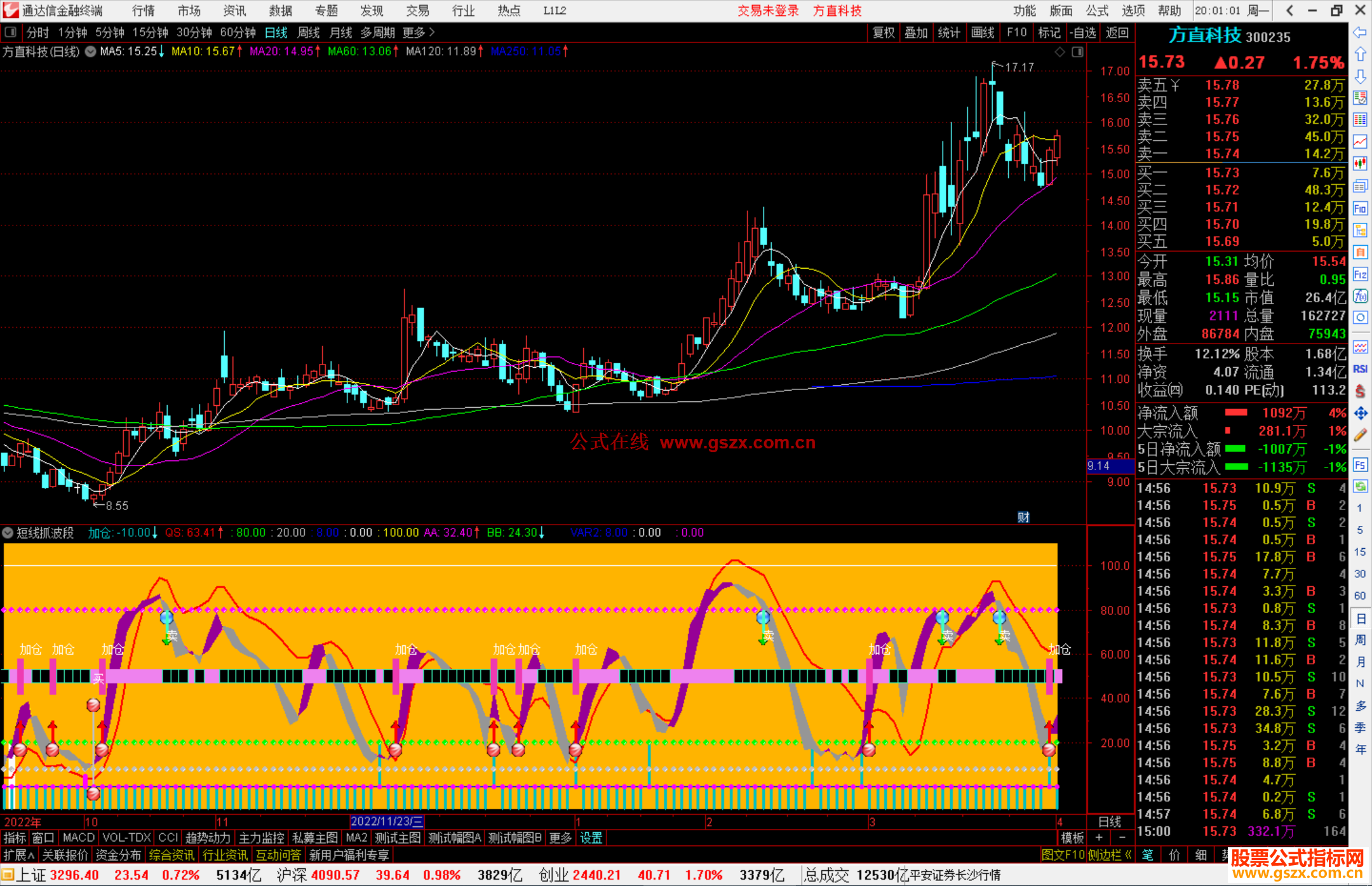Open the 扩展 expand menu at bottom-left

point(19,855)
